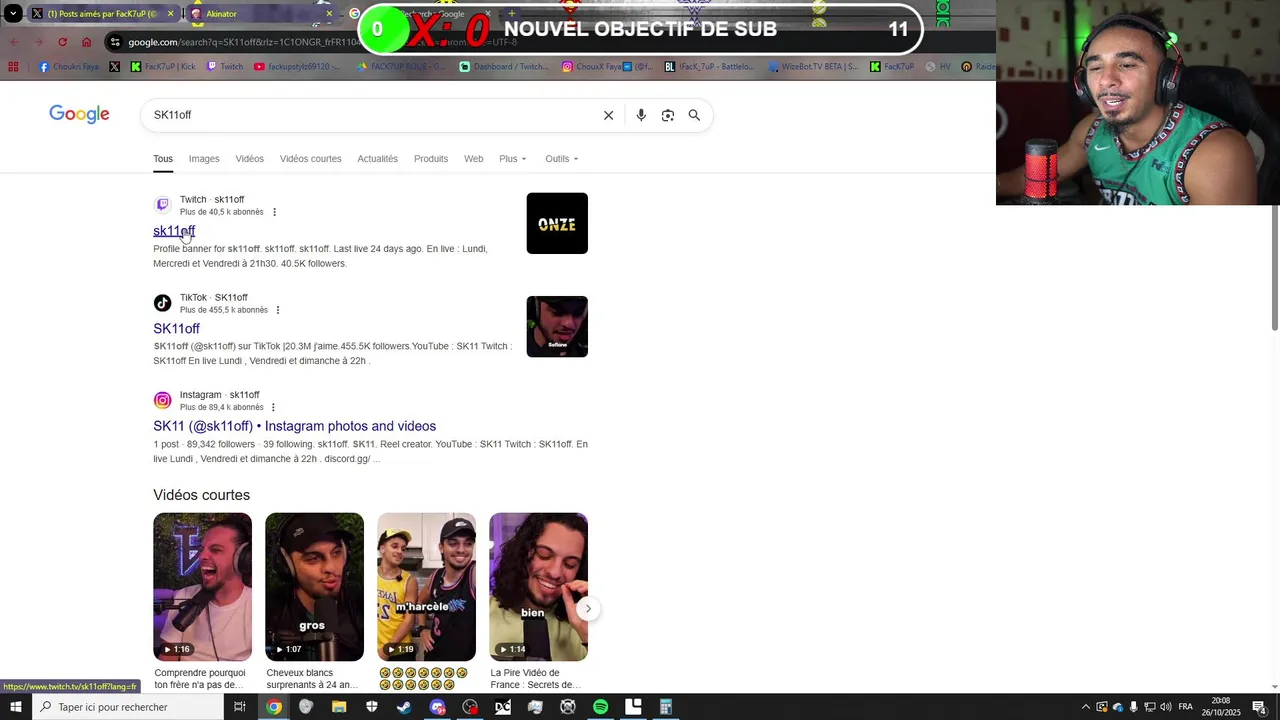Close the Akinator browser tab
The height and width of the screenshot is (720, 1280).
pos(329,14)
